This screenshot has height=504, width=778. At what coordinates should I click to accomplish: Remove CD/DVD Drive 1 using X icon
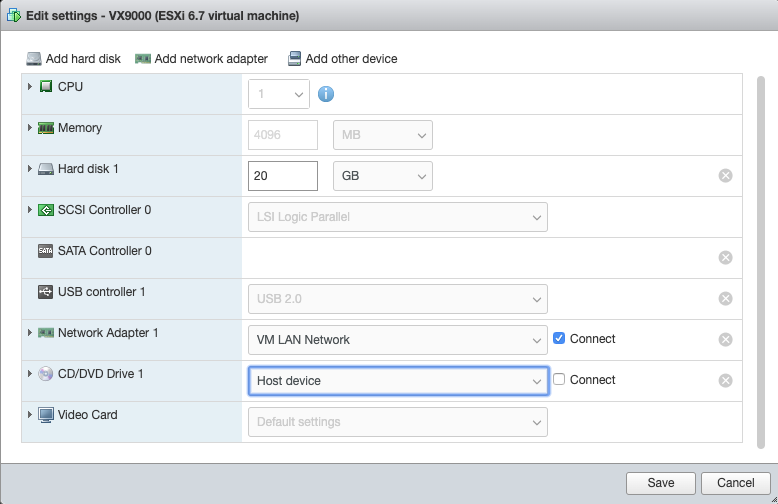pos(726,380)
